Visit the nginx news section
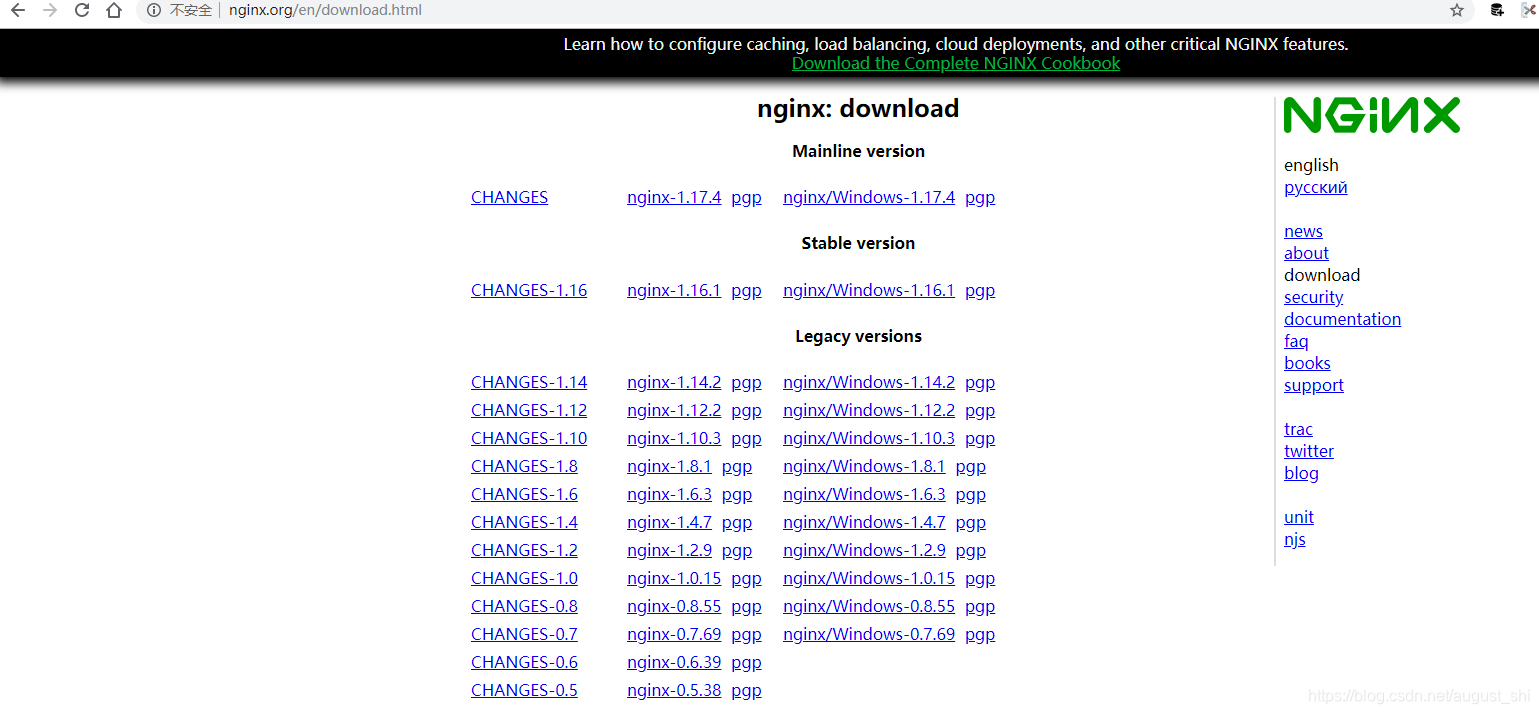Screen dimensions: 1539x714 (1302, 231)
